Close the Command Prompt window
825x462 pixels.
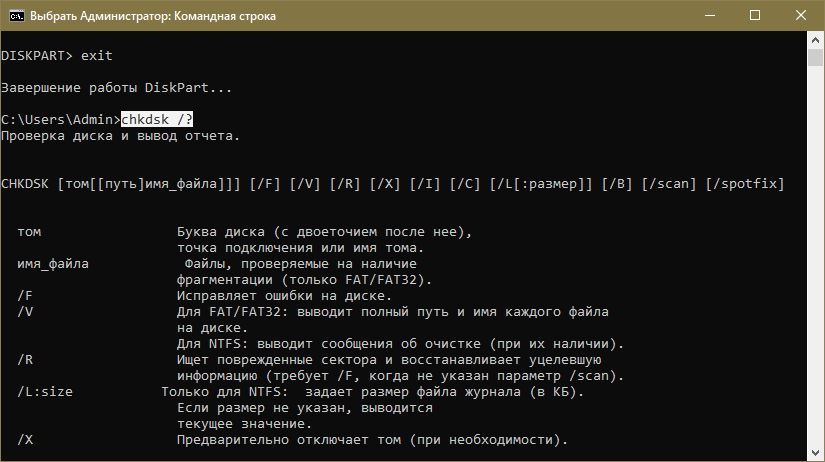[800, 16]
